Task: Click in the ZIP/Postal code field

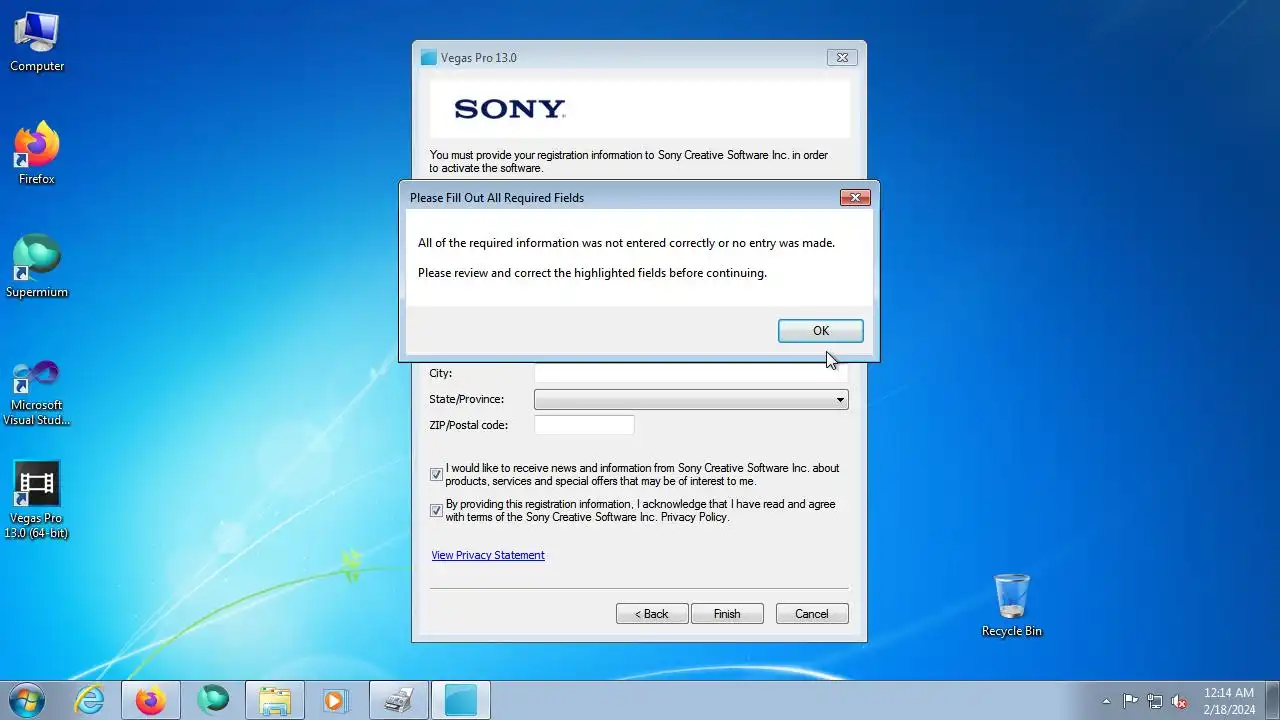Action: pos(584,425)
